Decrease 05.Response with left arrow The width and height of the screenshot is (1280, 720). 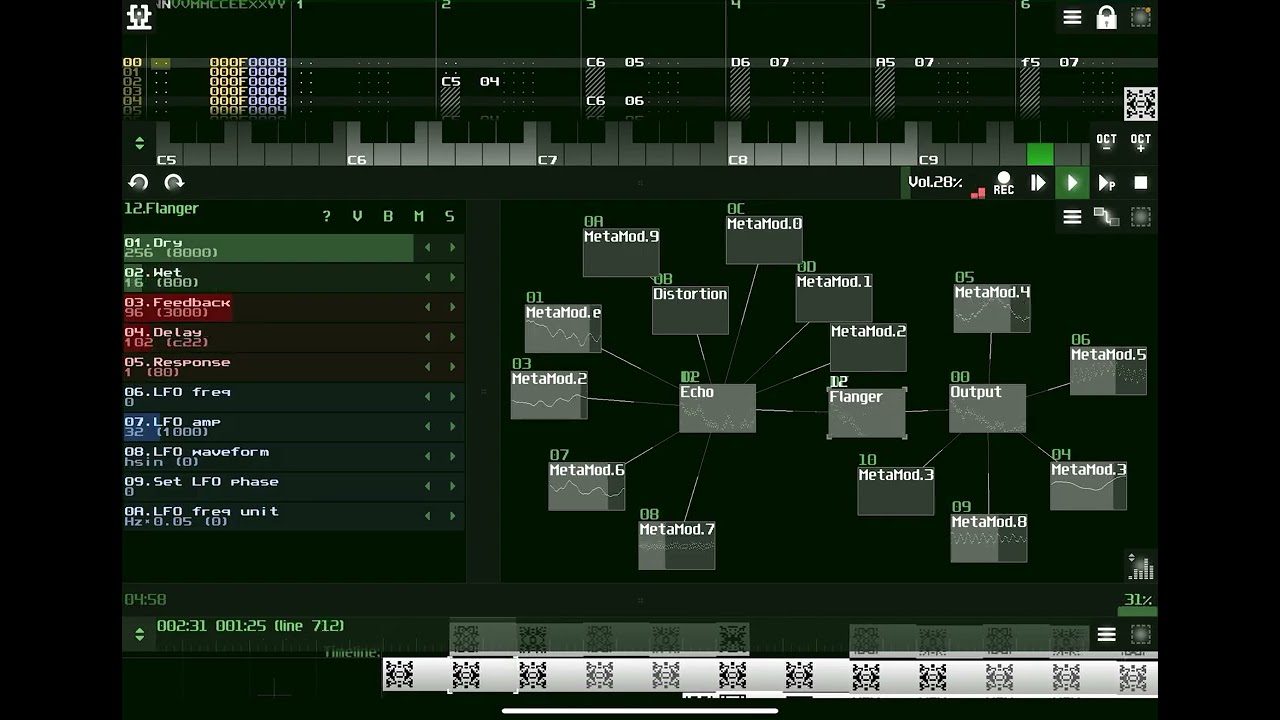click(428, 367)
